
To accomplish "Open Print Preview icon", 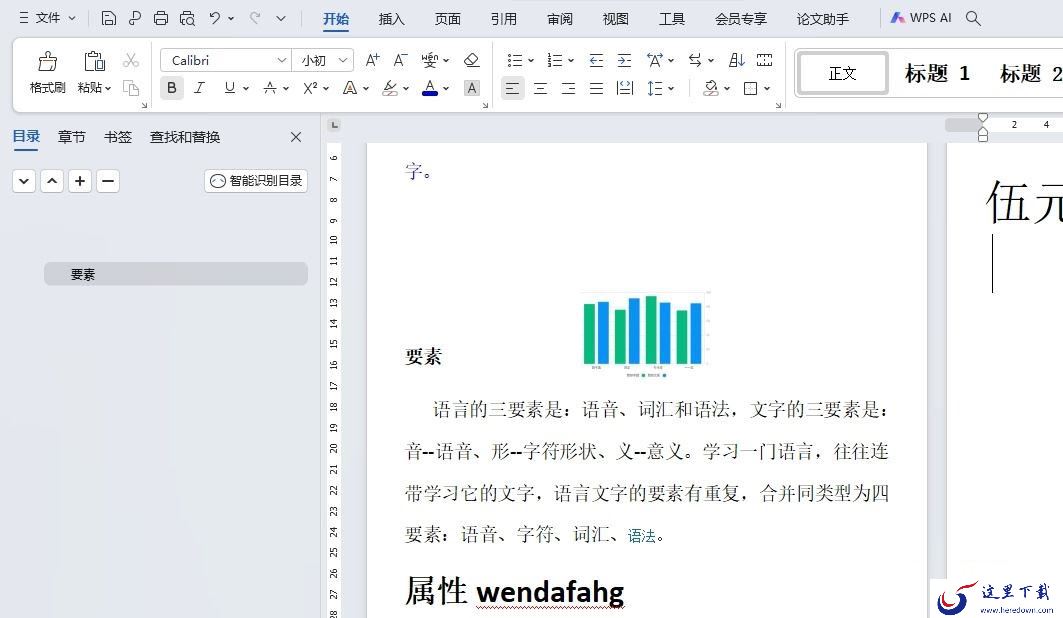I will (x=187, y=18).
